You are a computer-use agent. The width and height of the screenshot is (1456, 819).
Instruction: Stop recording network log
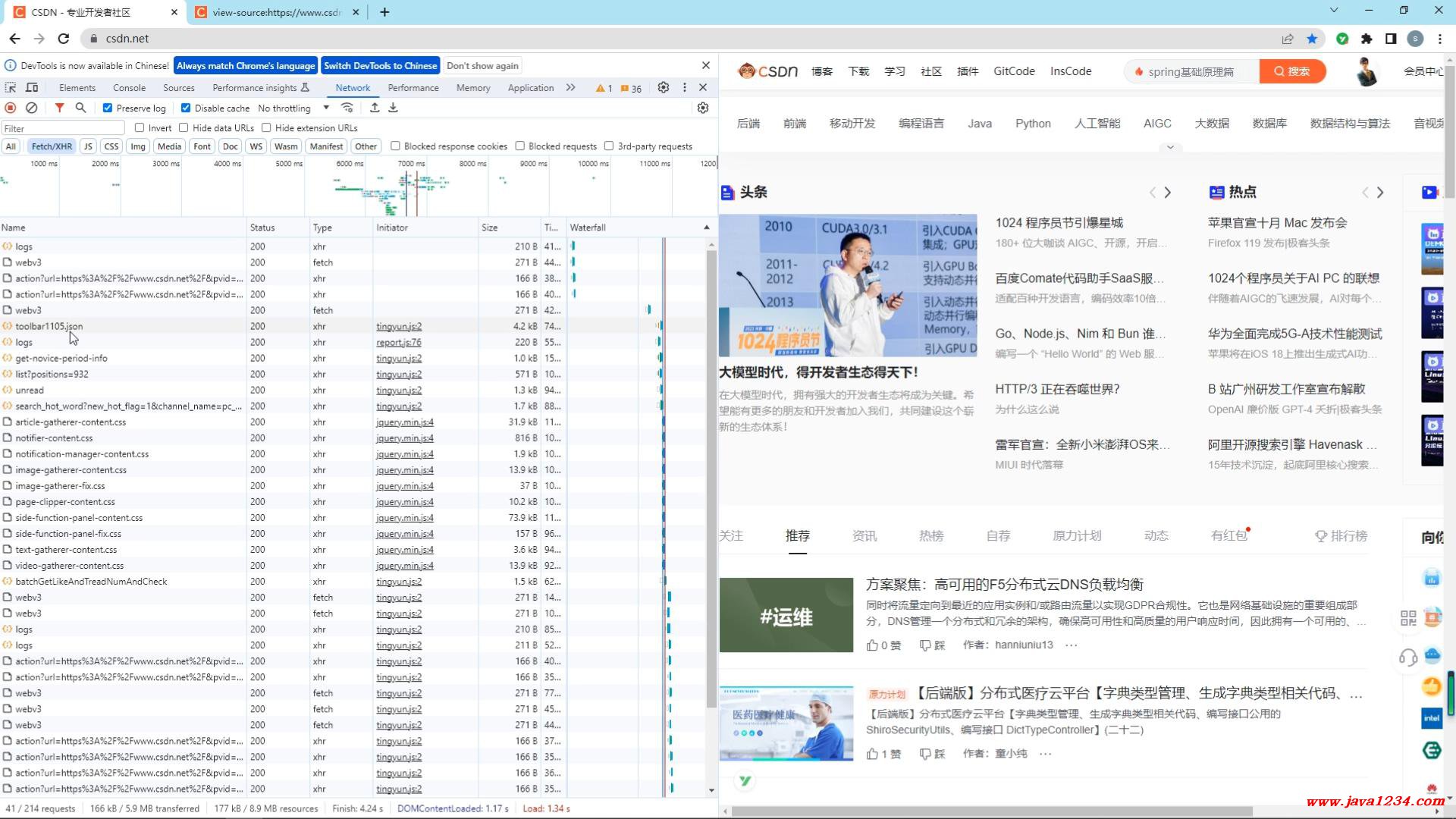click(x=11, y=108)
